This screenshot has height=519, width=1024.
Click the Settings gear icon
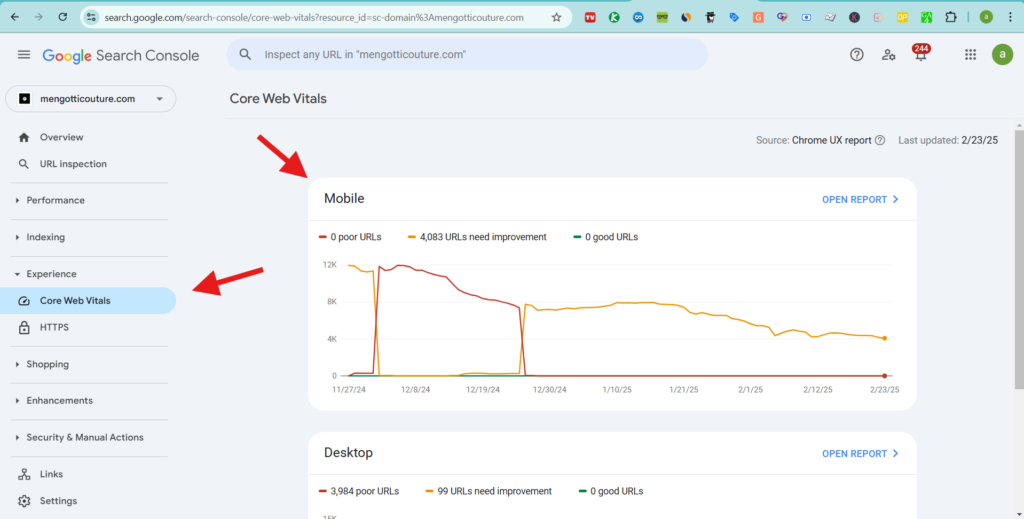click(24, 501)
